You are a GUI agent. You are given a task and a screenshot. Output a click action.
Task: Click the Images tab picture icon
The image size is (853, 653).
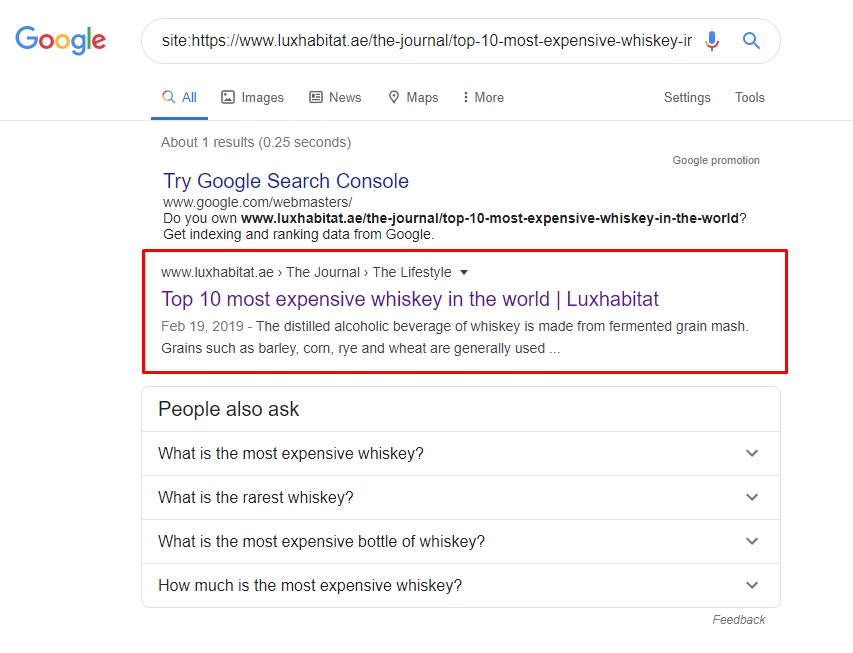(227, 97)
